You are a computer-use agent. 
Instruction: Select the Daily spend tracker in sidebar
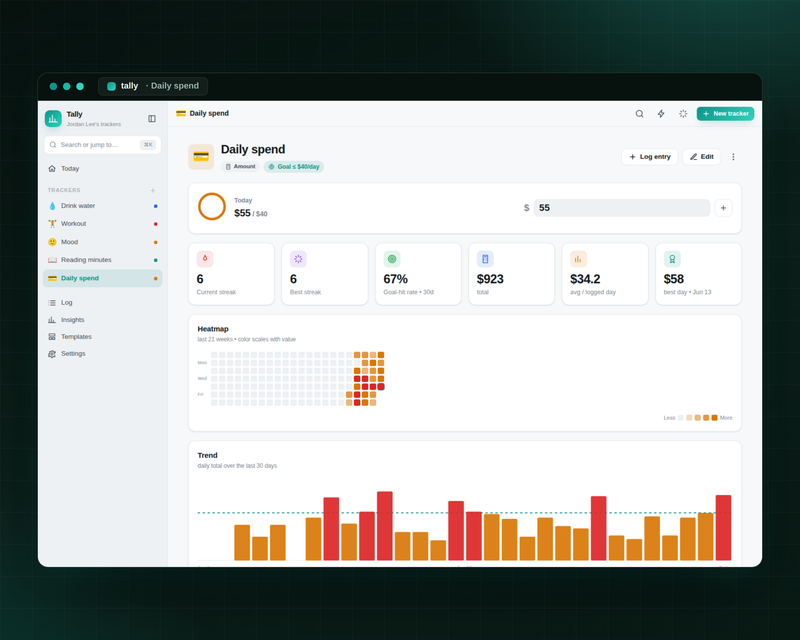click(103, 278)
